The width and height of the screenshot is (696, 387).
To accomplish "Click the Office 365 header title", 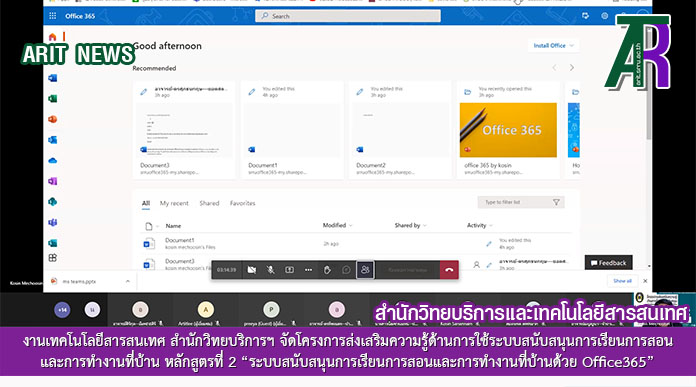I will 80,16.
